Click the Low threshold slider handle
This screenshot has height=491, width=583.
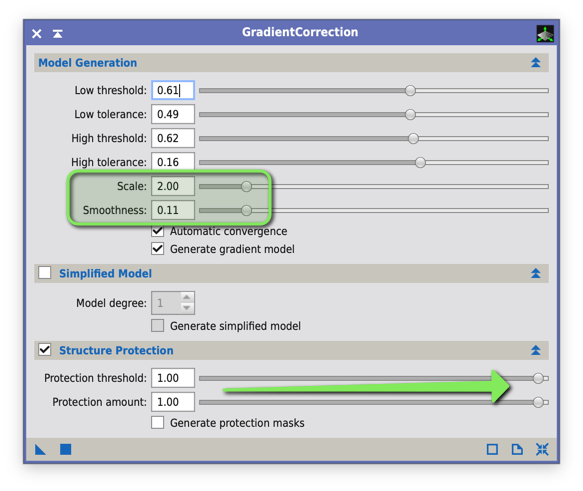coord(410,90)
